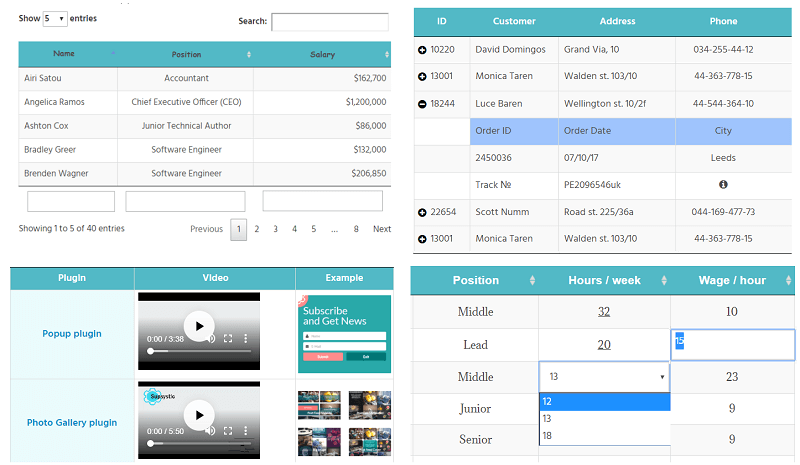Click the Senior position cell
Viewport: 800px width, 465px height.
pos(475,439)
